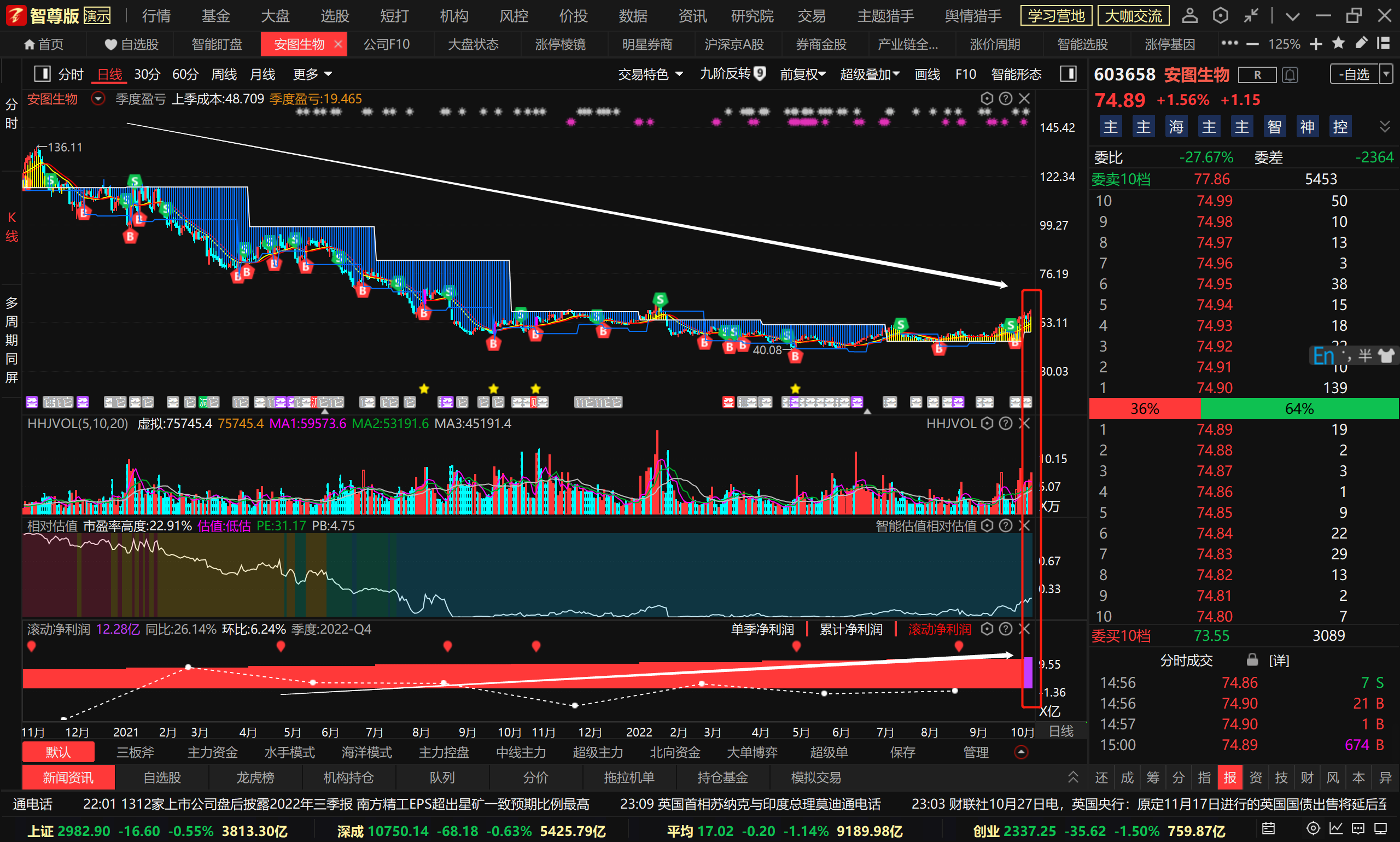Screen dimensions: 1400x842
Task: Select the 主力资金 indicator template tab
Action: tap(212, 752)
